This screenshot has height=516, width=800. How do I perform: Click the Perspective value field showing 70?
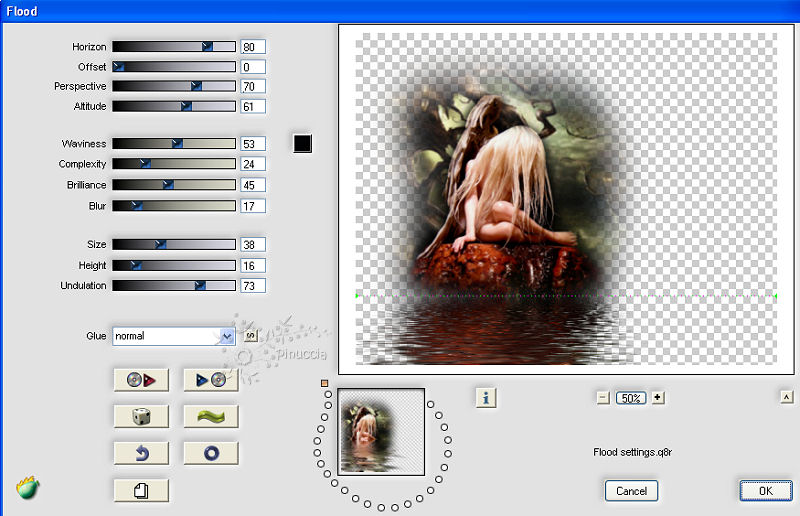point(253,86)
